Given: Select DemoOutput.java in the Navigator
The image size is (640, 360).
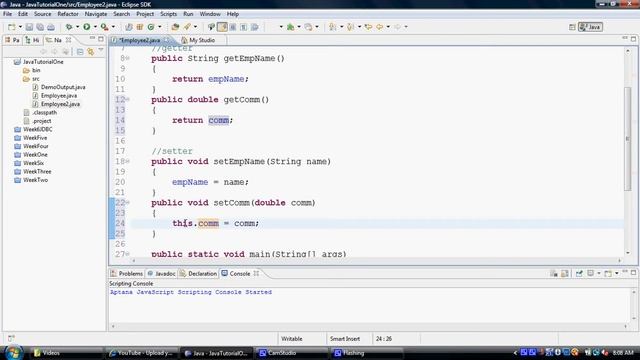Looking at the screenshot, I should click(x=63, y=87).
